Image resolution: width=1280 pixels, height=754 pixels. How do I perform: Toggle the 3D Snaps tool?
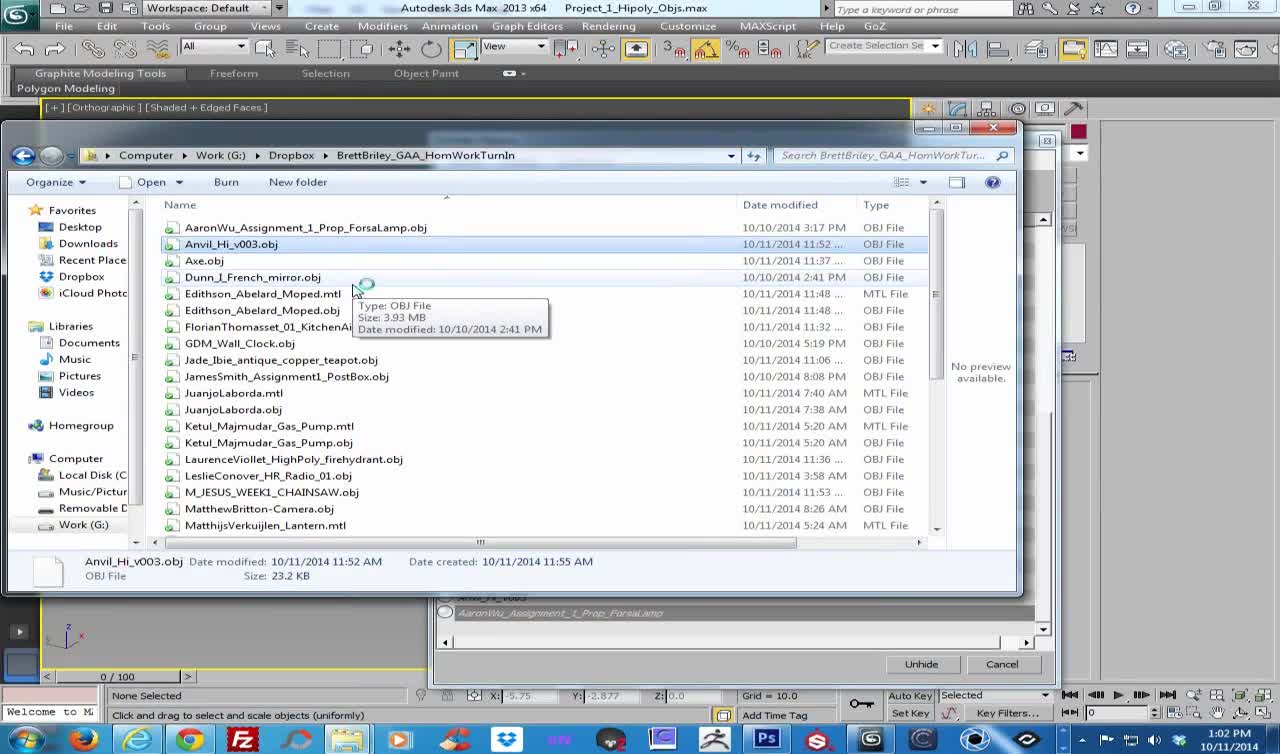pos(674,48)
